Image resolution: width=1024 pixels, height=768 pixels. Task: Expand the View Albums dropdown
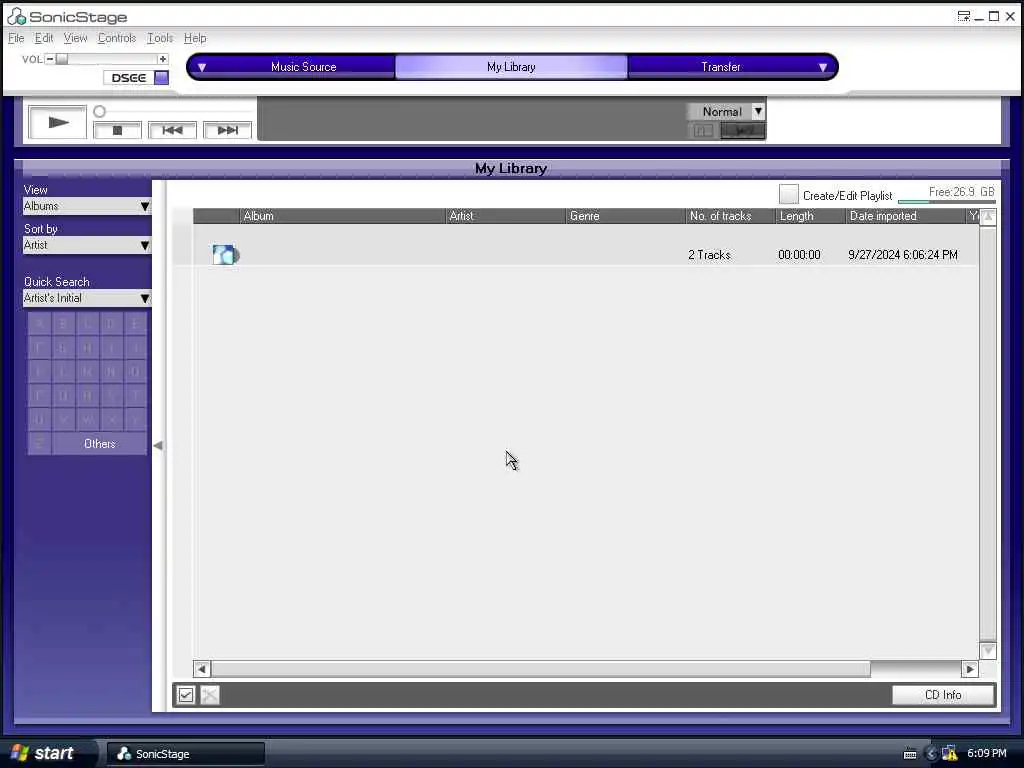144,206
